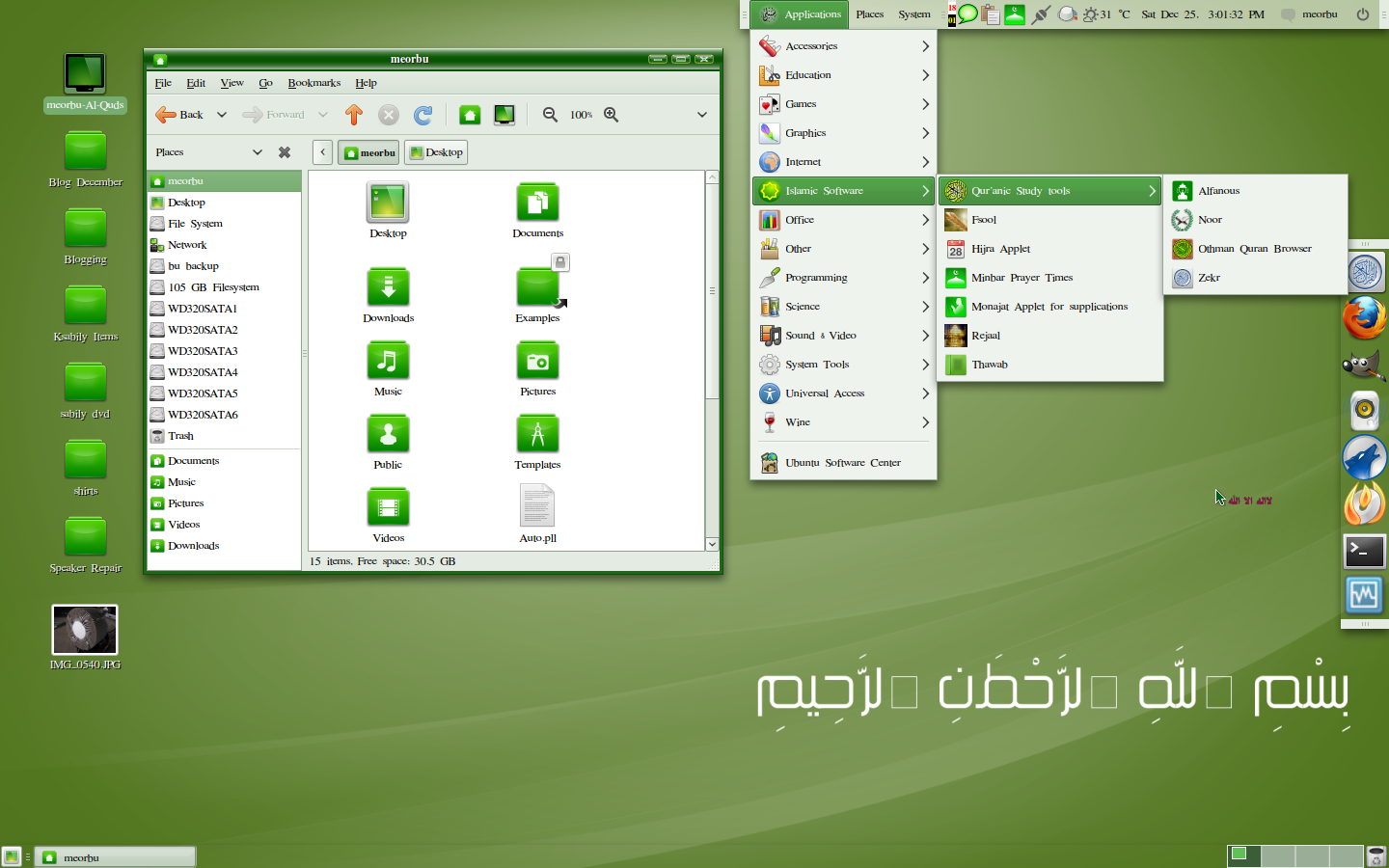Click the Reload button in the file manager
The width and height of the screenshot is (1389, 868).
click(422, 114)
